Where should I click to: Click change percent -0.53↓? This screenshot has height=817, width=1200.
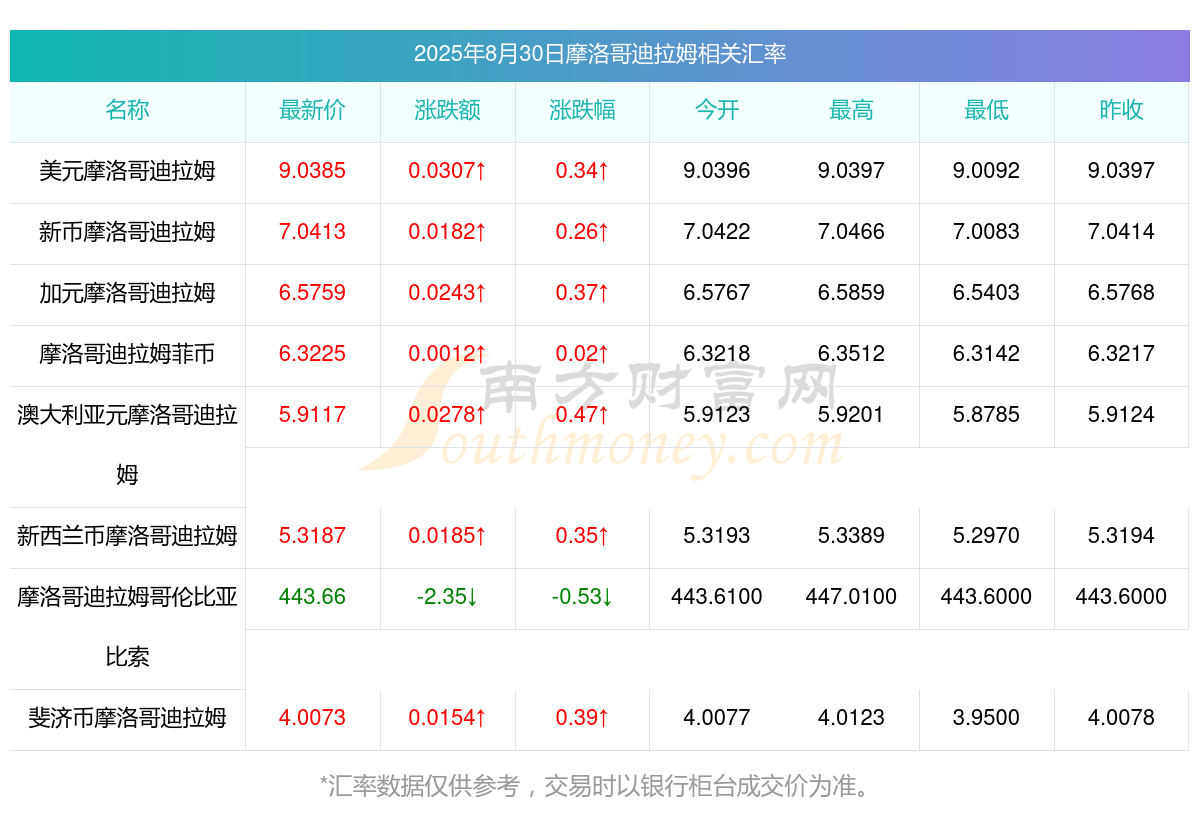coord(583,597)
